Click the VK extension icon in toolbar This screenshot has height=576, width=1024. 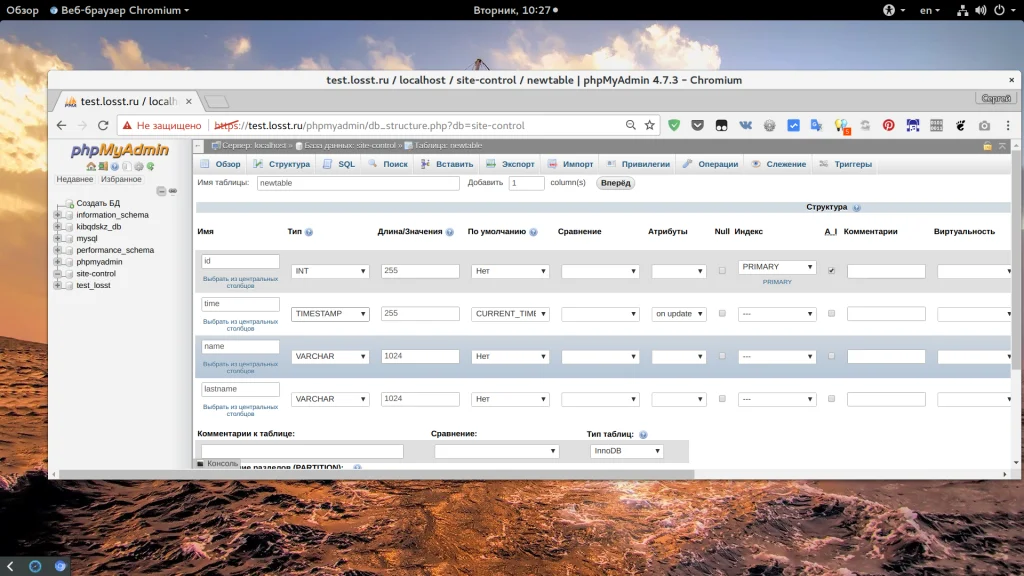(x=745, y=126)
